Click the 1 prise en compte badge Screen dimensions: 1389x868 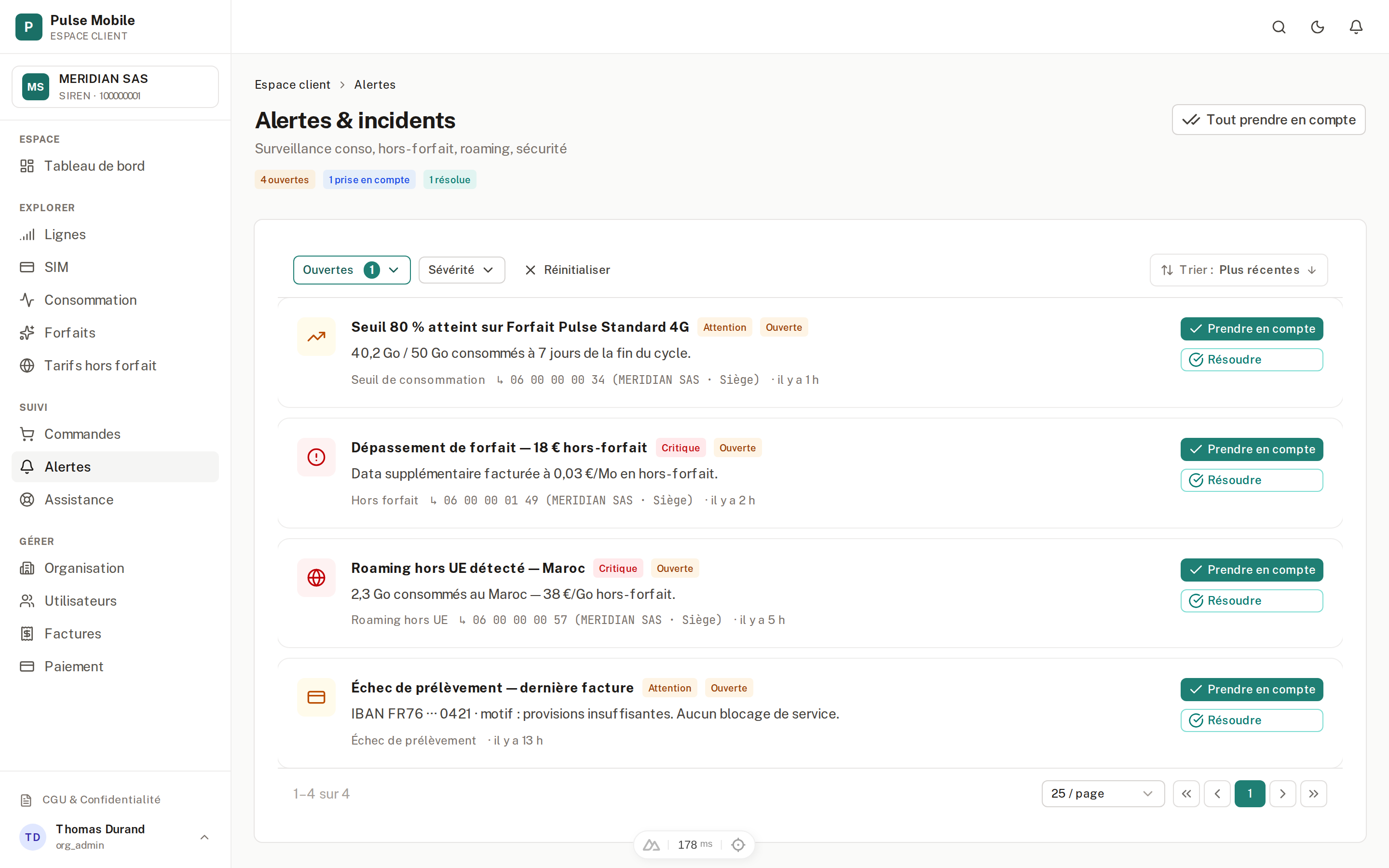tap(369, 180)
